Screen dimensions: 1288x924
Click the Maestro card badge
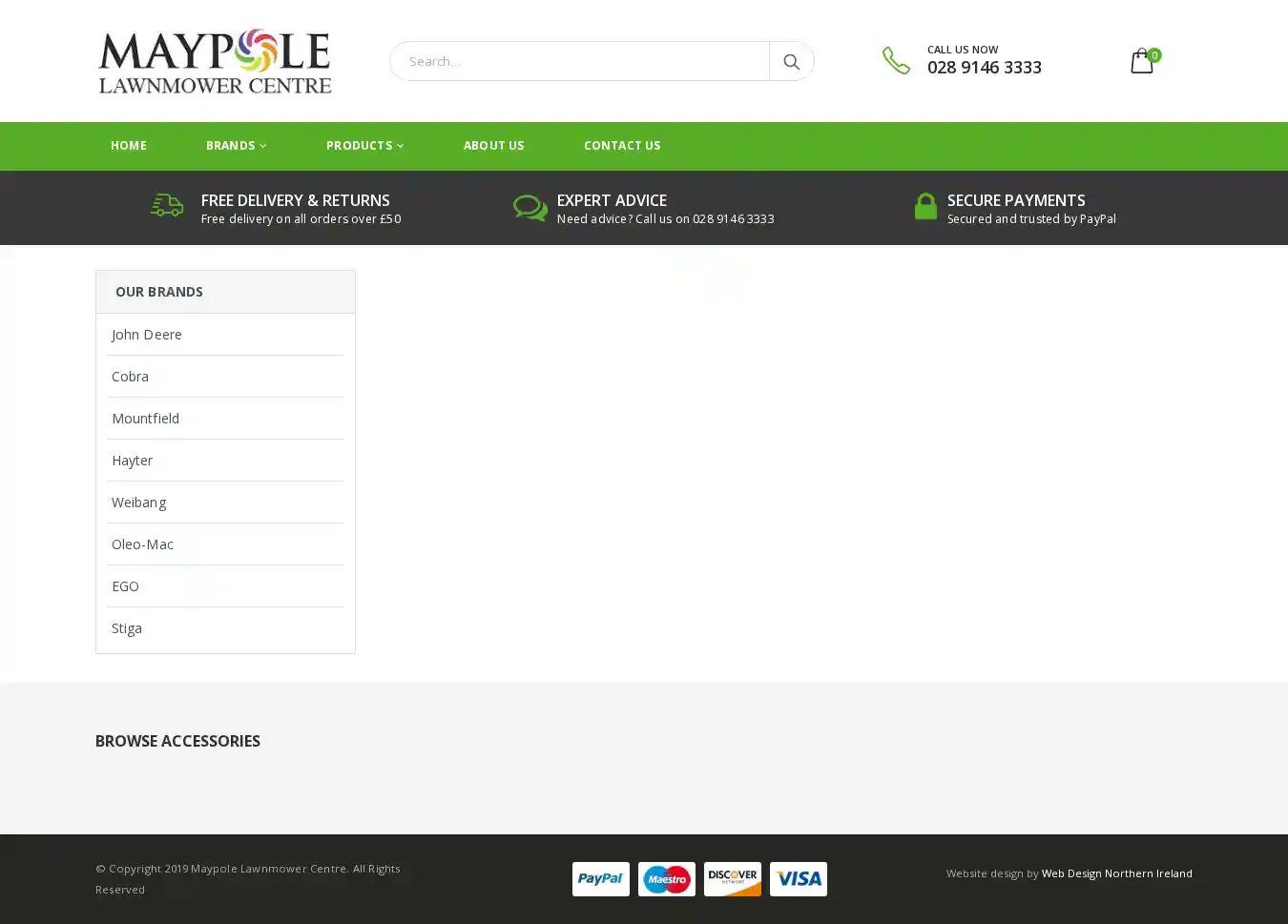[x=666, y=879]
